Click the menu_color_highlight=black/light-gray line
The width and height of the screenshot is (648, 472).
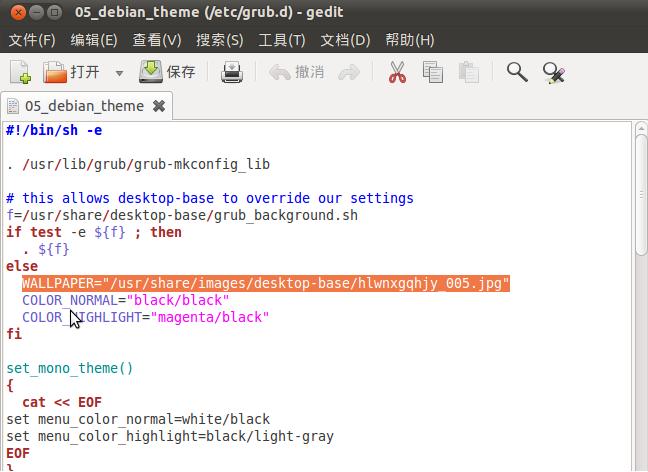(x=170, y=436)
